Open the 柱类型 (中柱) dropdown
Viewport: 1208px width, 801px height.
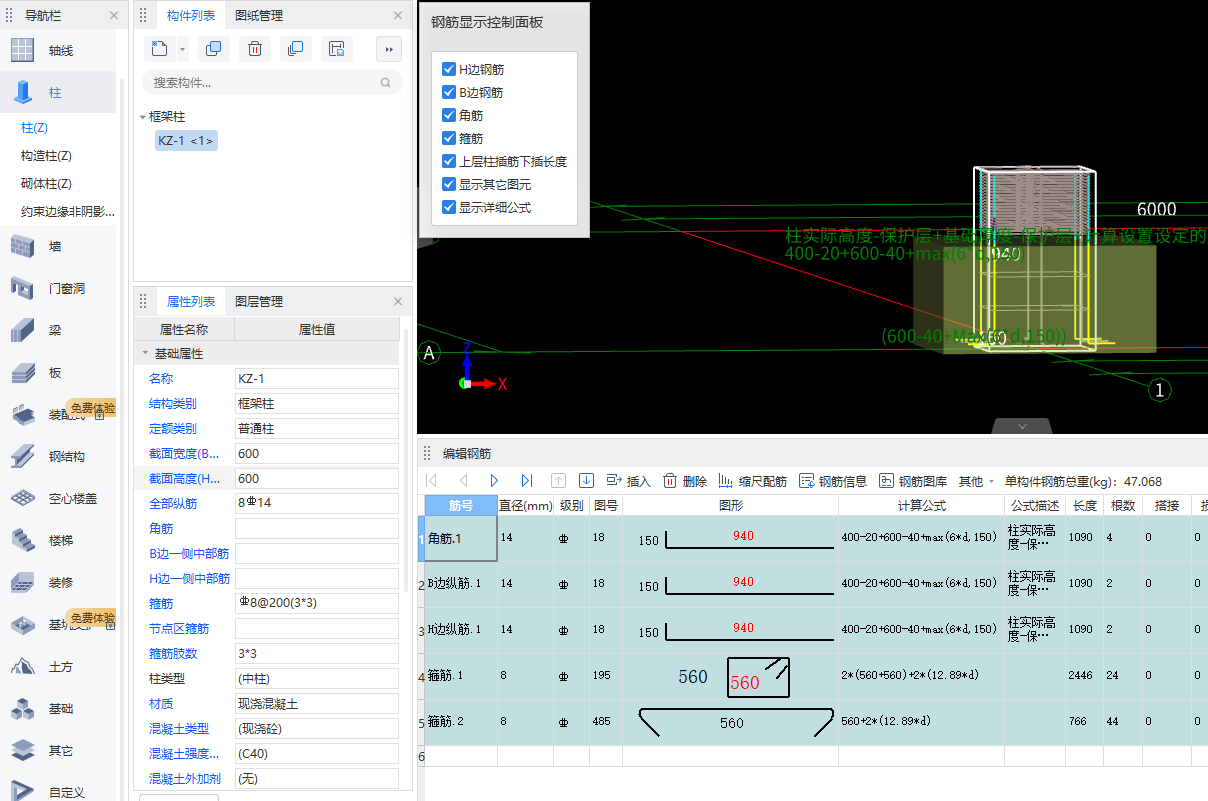tap(317, 678)
